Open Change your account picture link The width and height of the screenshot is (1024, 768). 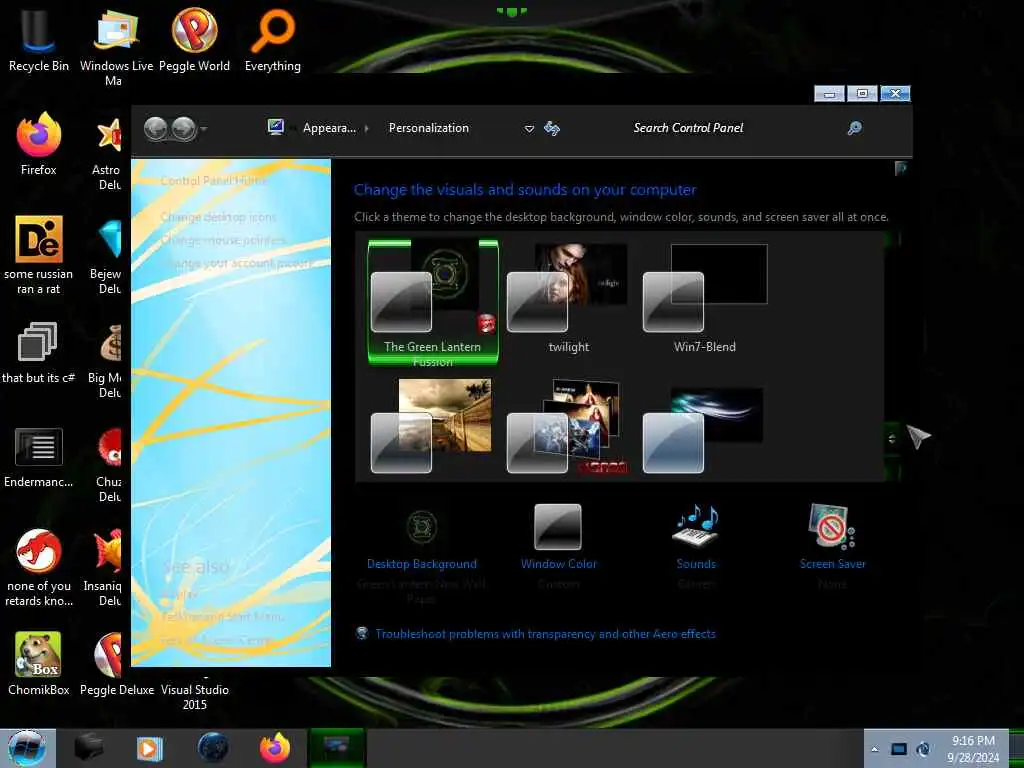236,263
